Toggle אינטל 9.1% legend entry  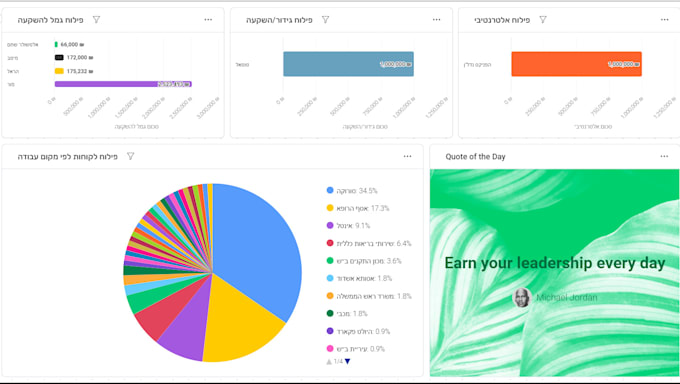(x=348, y=226)
